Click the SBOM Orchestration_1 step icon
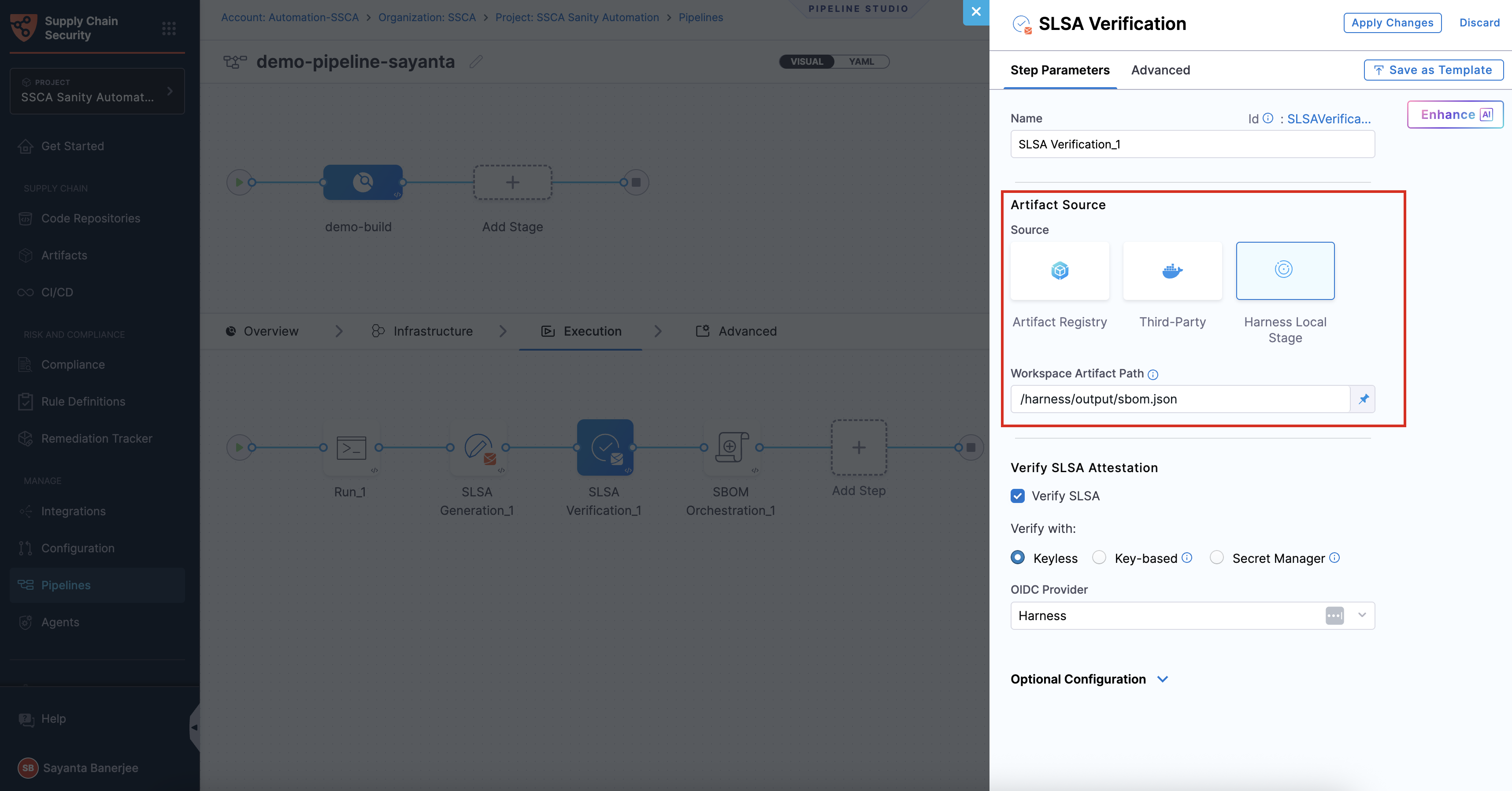 pos(731,448)
